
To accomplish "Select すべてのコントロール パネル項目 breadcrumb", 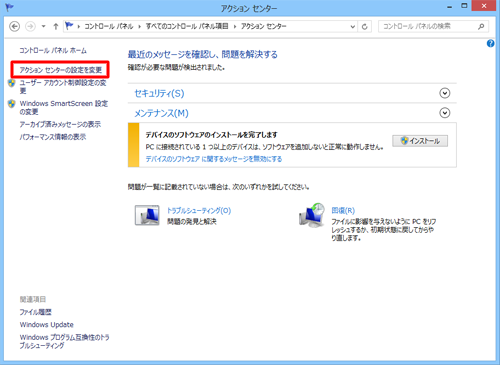I will click(187, 26).
